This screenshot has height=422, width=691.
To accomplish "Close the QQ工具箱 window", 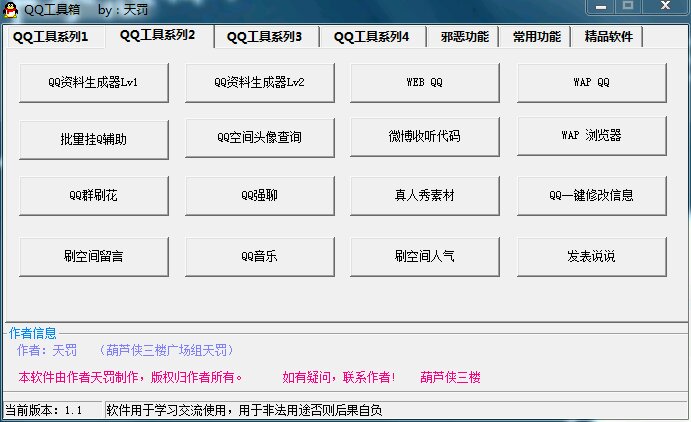I will point(665,6).
